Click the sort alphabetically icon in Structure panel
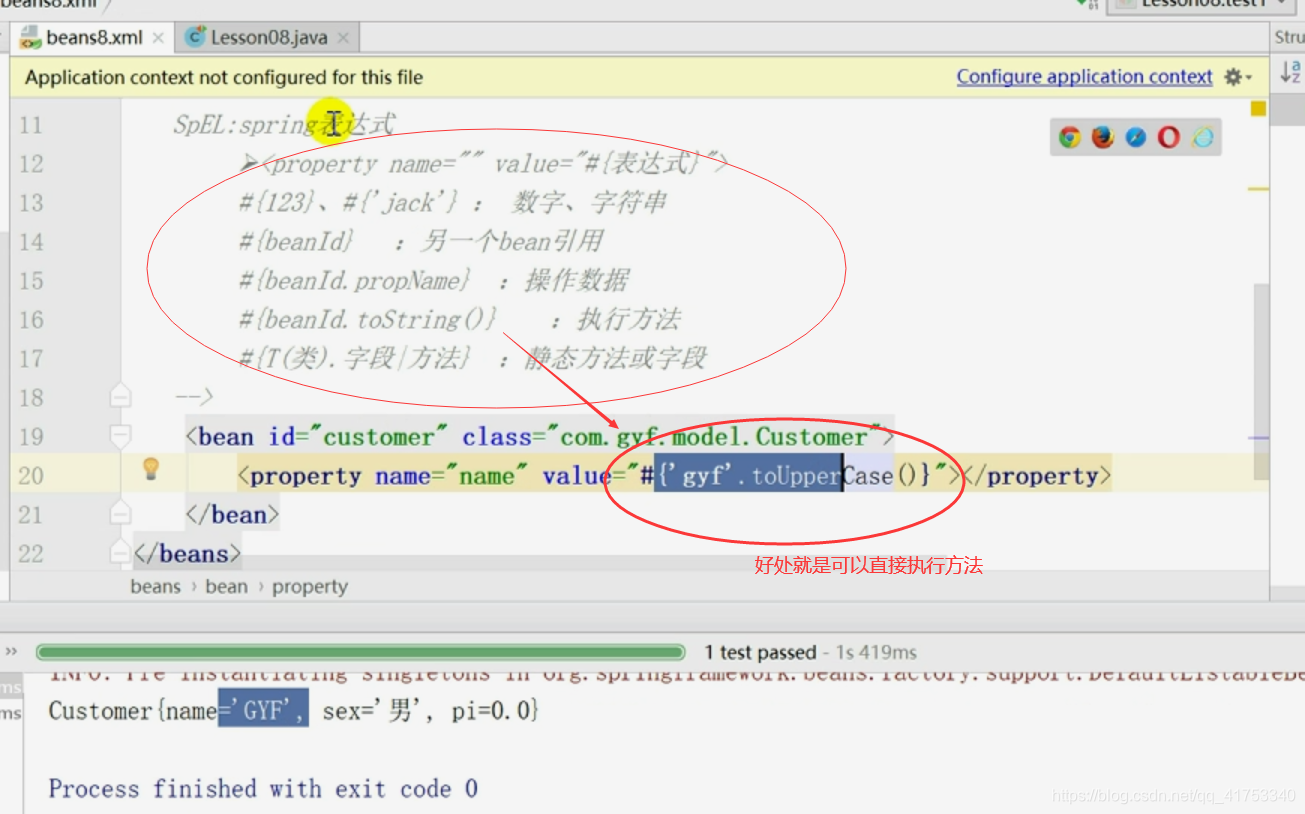 coord(1291,72)
